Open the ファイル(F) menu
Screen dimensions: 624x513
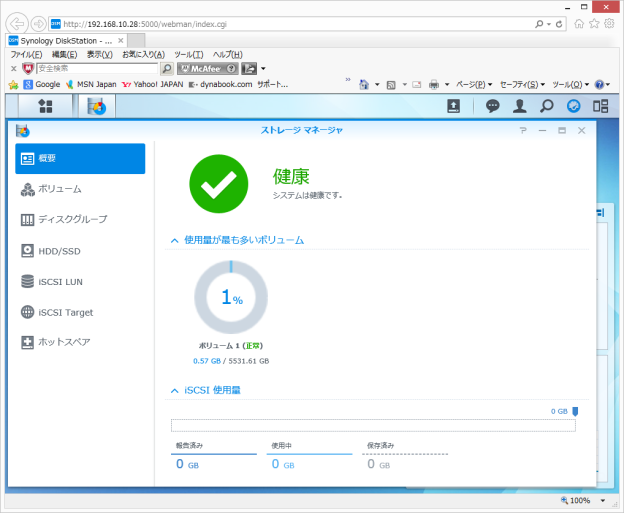(26, 55)
